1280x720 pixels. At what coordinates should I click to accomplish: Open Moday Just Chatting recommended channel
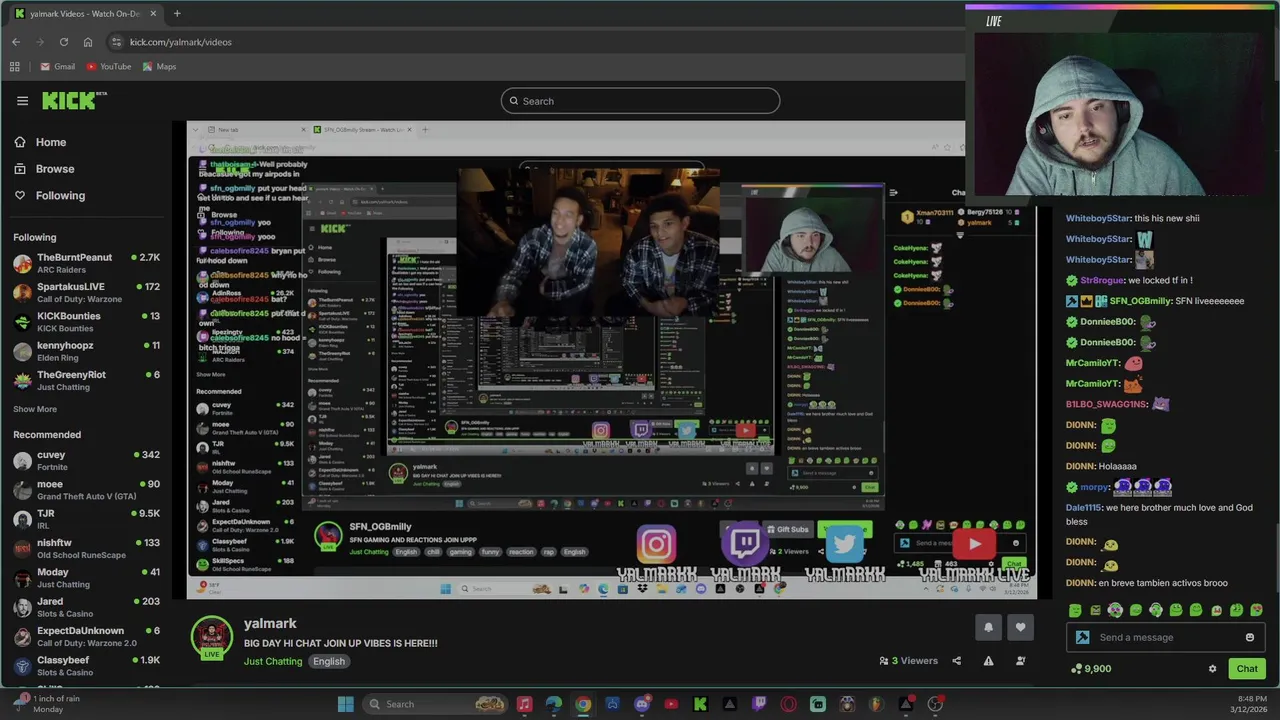86,578
